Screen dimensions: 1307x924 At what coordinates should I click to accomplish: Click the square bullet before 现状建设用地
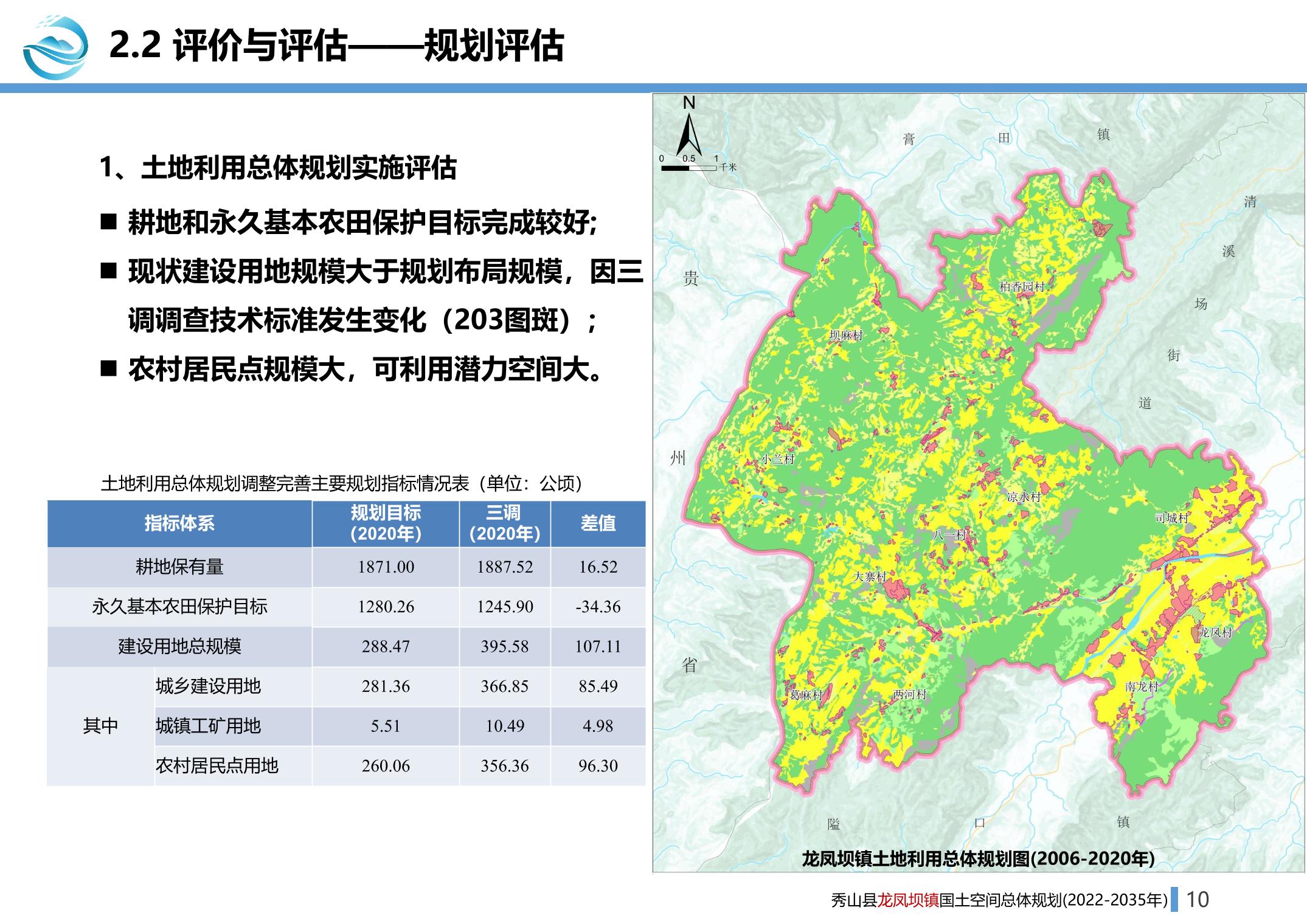click(108, 271)
